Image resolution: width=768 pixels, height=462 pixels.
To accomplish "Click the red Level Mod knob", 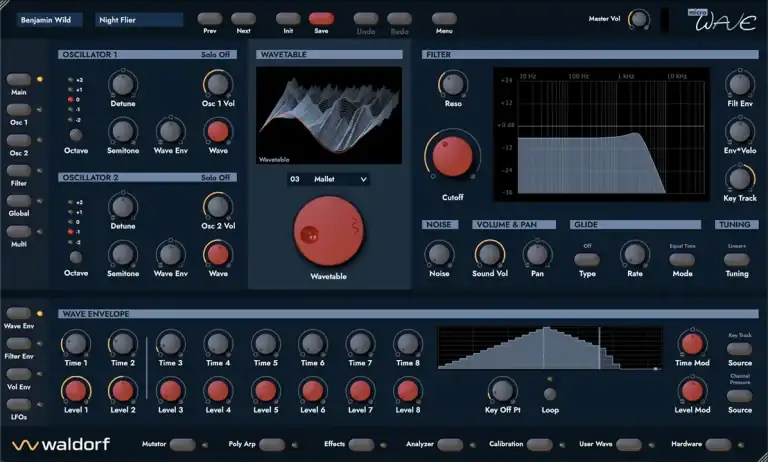I will pos(692,391).
